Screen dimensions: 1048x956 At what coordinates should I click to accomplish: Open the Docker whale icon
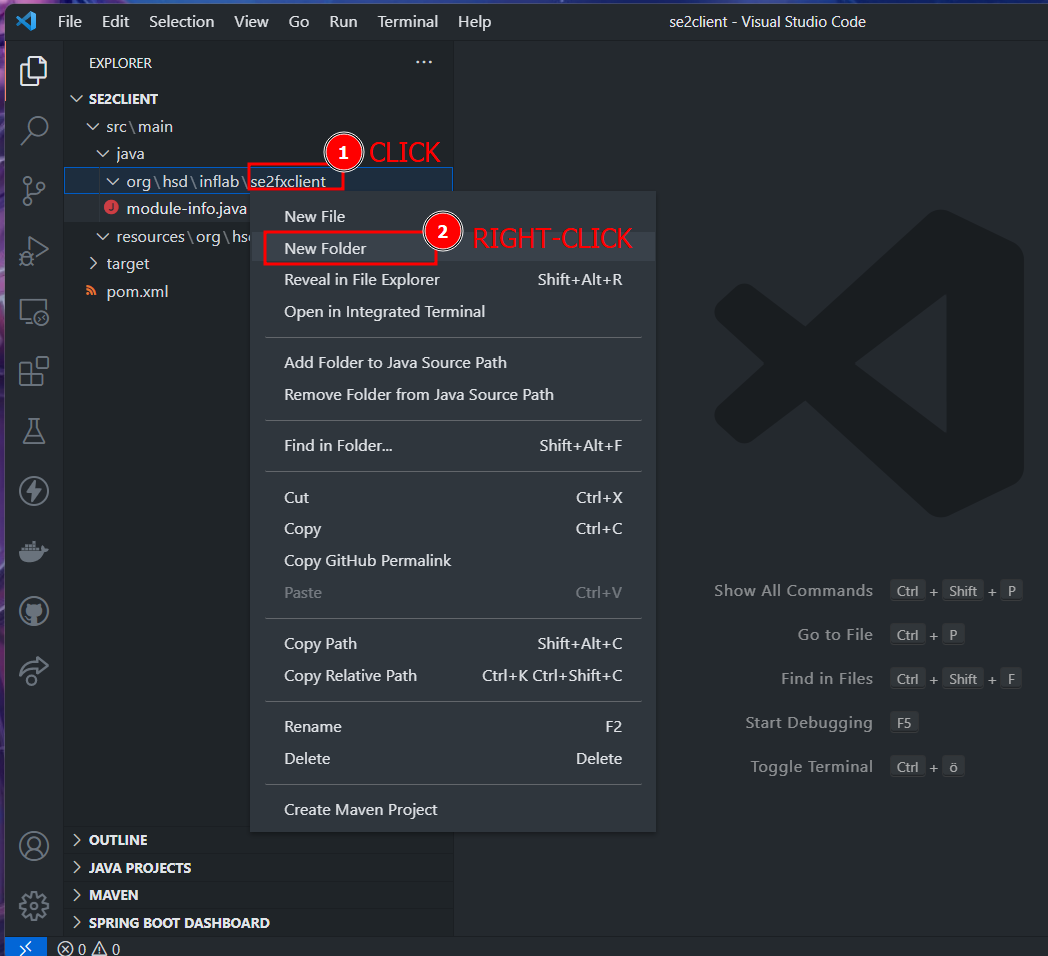click(33, 552)
